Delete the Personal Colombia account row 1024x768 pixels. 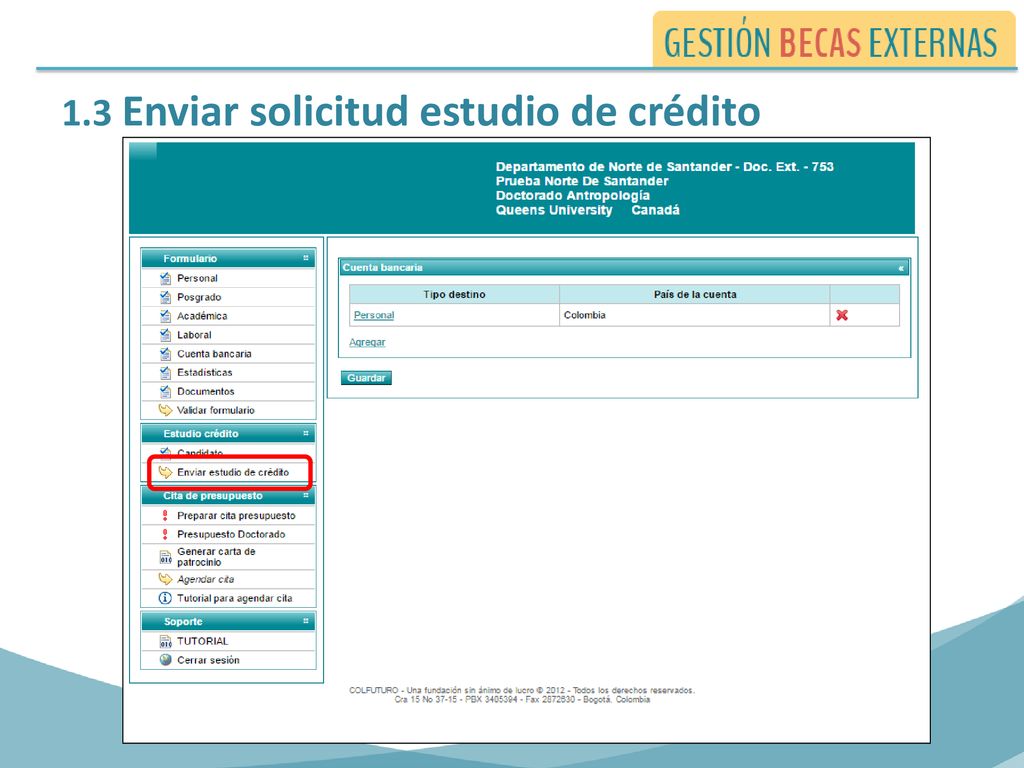[842, 315]
